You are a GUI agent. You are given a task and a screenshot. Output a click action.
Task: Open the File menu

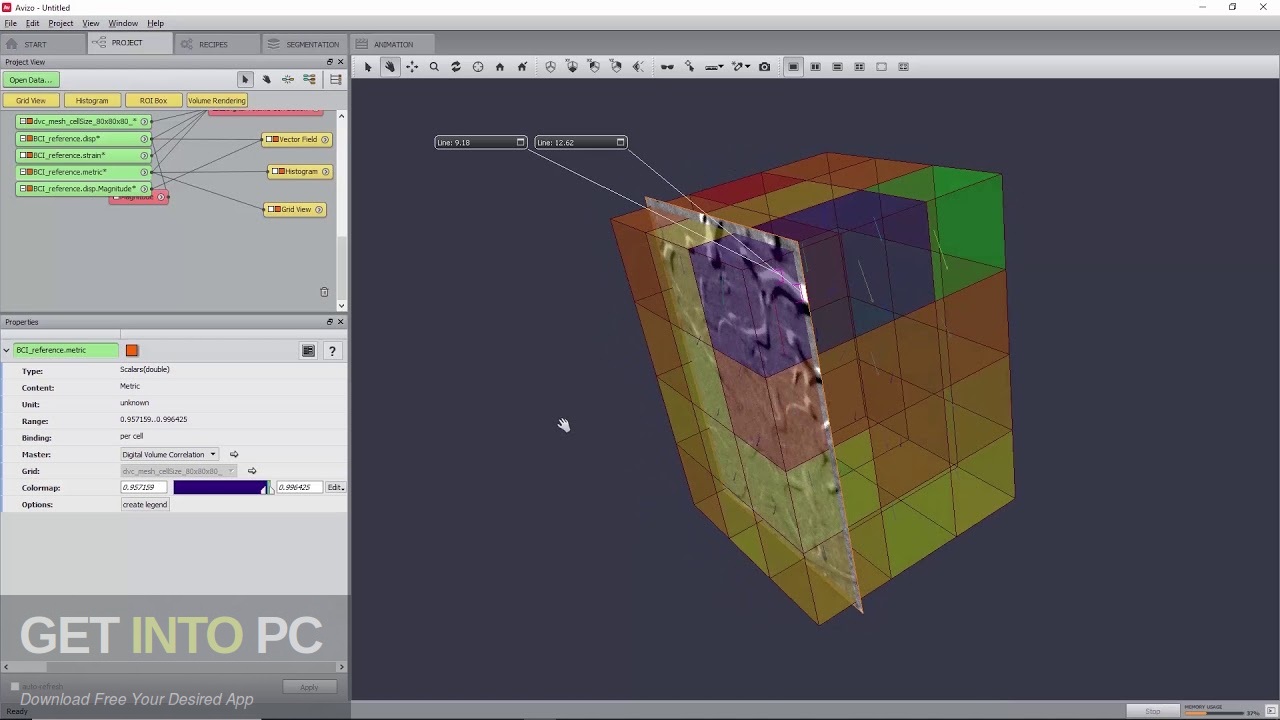point(10,23)
